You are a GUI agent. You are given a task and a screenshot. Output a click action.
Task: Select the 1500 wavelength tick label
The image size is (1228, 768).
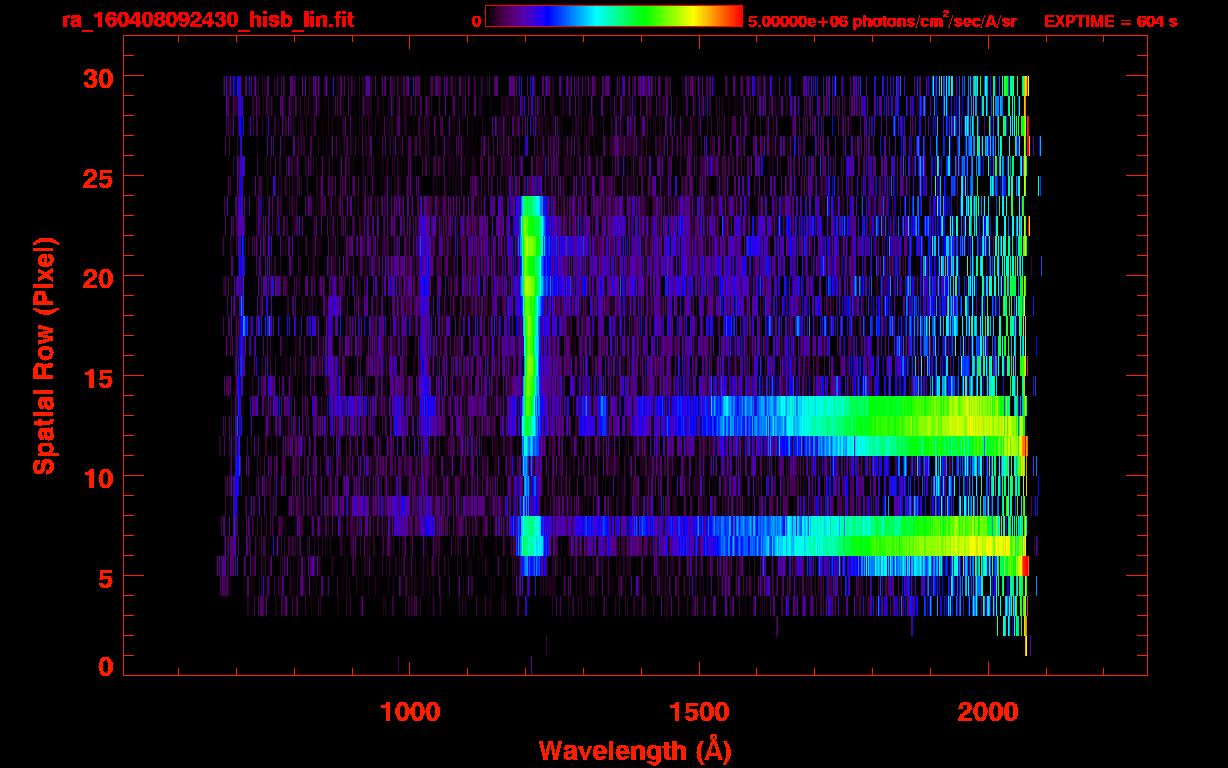click(x=698, y=712)
